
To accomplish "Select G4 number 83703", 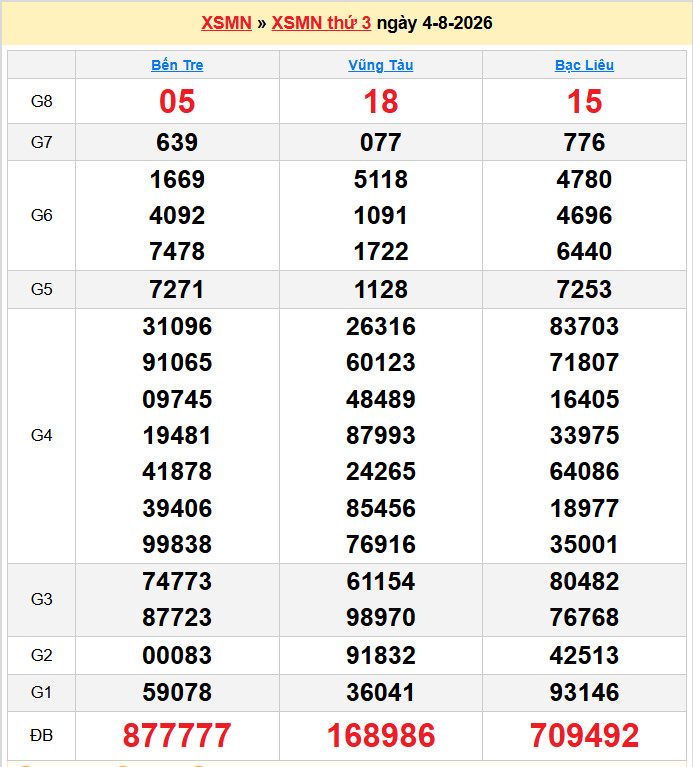I will (x=584, y=326).
